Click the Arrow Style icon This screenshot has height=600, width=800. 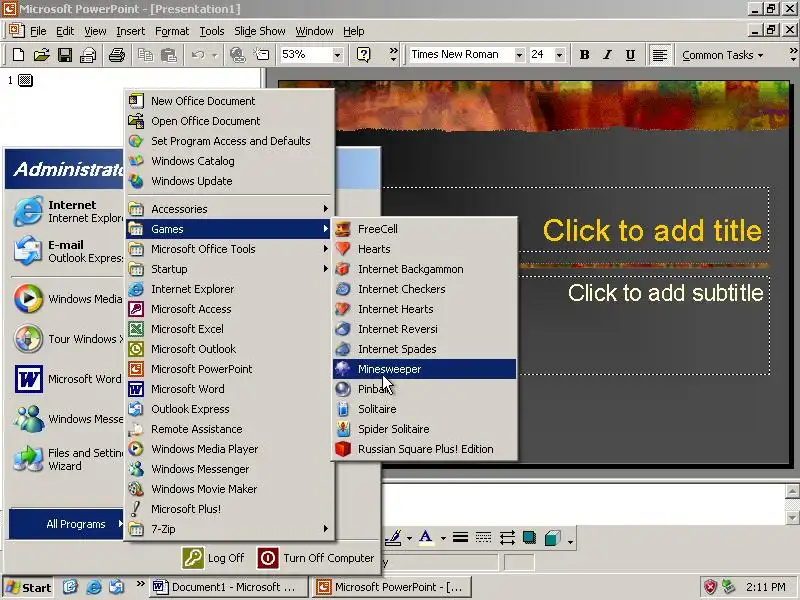click(507, 537)
